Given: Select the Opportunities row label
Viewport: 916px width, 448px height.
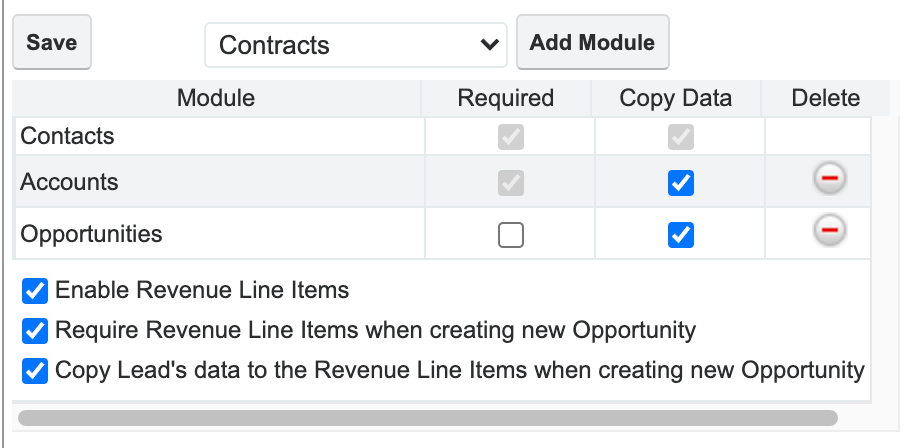Looking at the screenshot, I should [x=92, y=235].
